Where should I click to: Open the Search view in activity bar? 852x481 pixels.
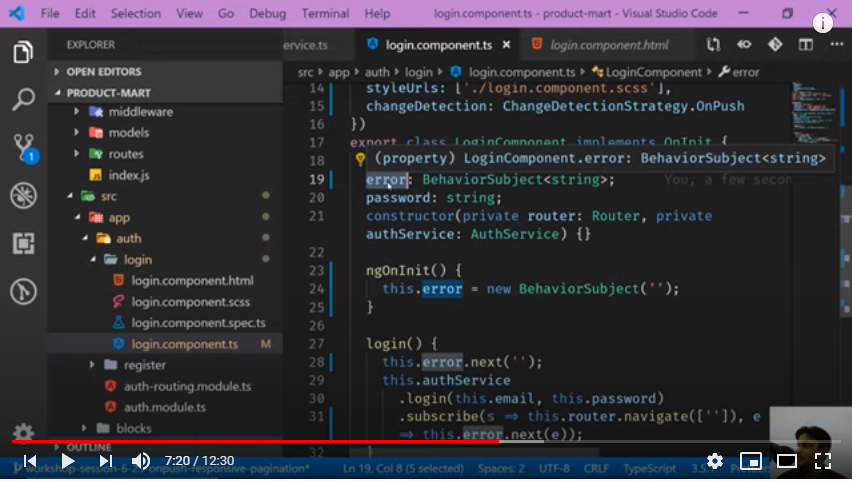pos(23,99)
